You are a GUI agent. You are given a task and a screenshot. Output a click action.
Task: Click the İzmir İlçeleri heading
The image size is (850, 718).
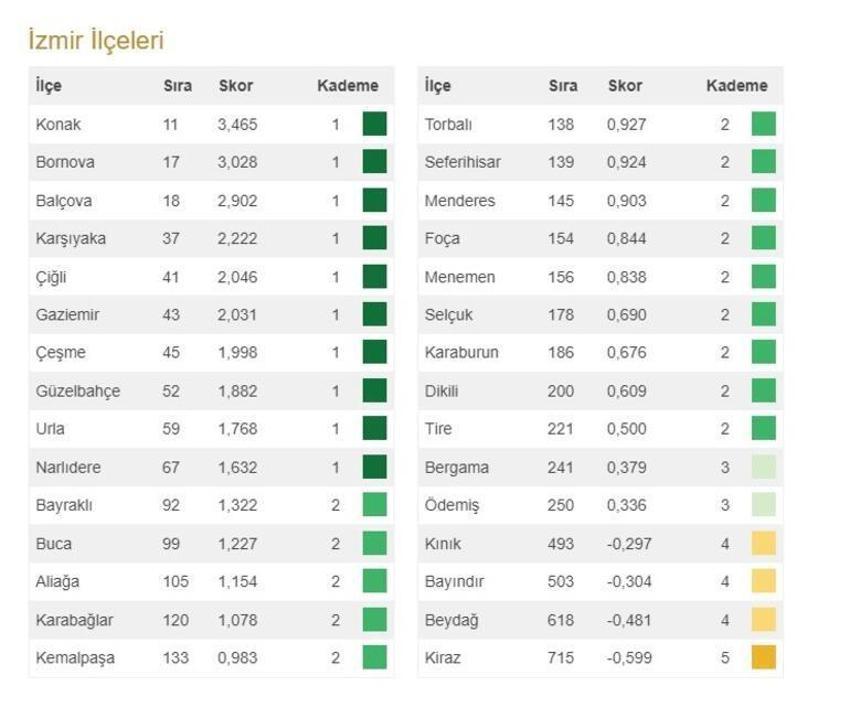96,41
